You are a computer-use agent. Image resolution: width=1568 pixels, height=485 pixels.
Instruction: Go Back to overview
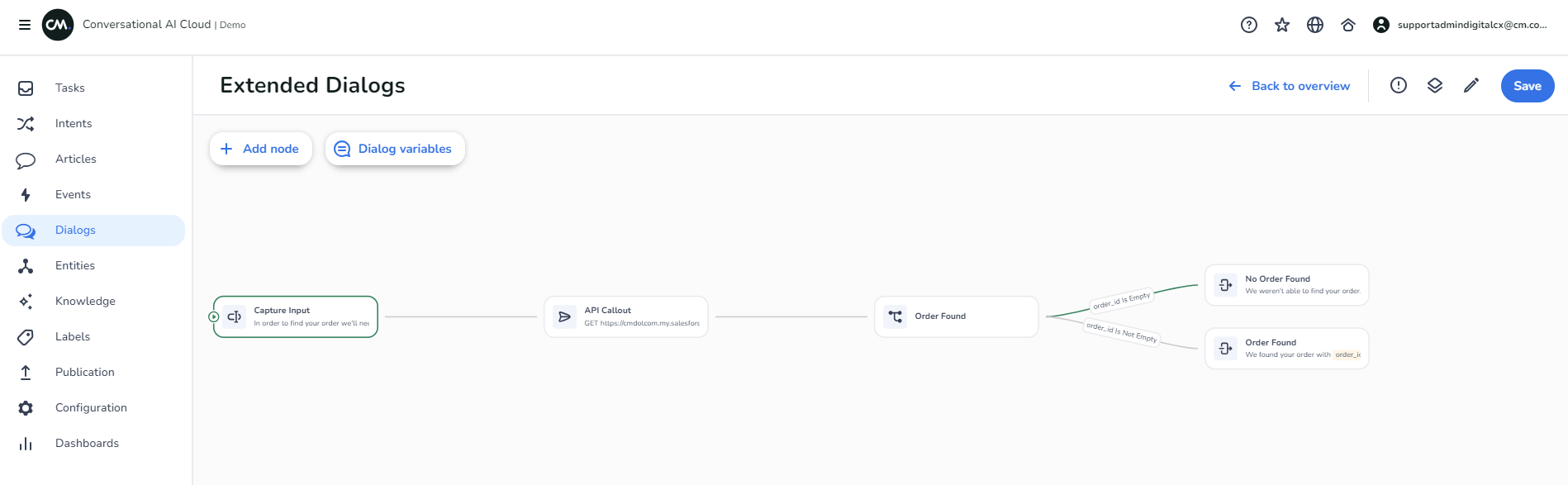point(1290,86)
